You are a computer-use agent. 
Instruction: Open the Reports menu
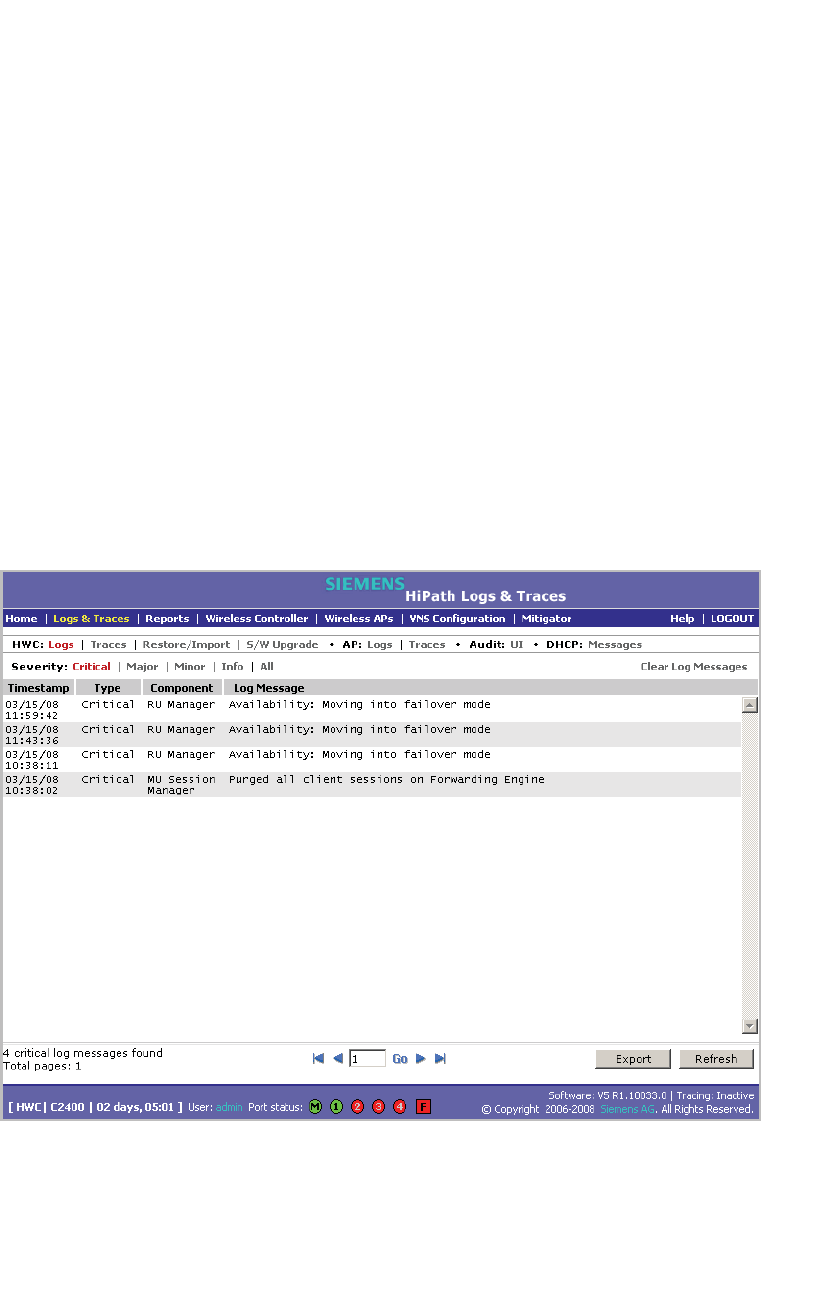click(167, 619)
